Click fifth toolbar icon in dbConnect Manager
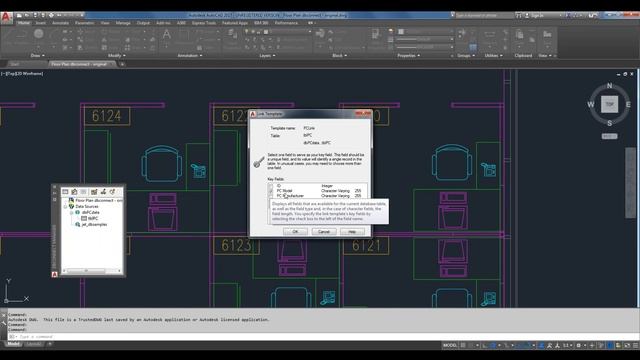Viewport: 640px width, 360px height. 103,192
